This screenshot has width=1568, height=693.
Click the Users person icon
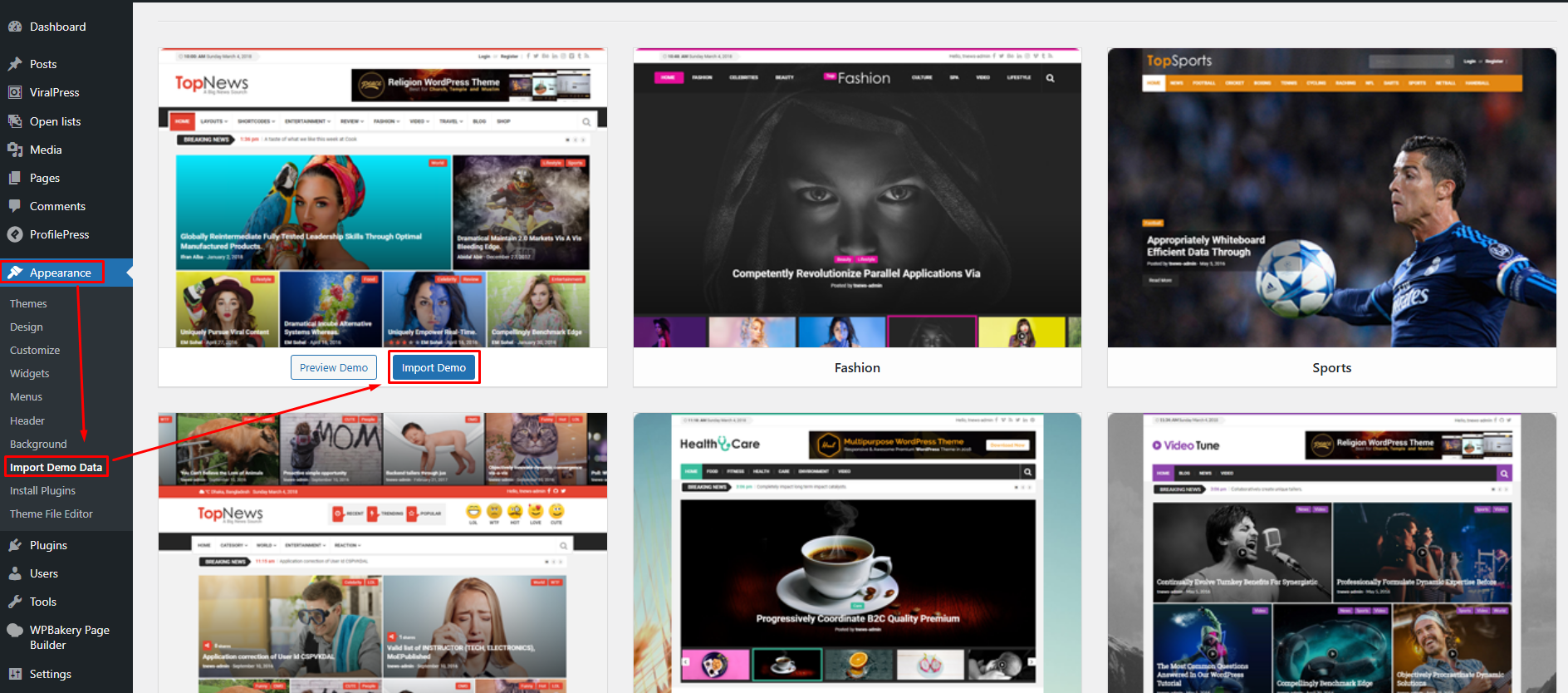click(x=15, y=573)
